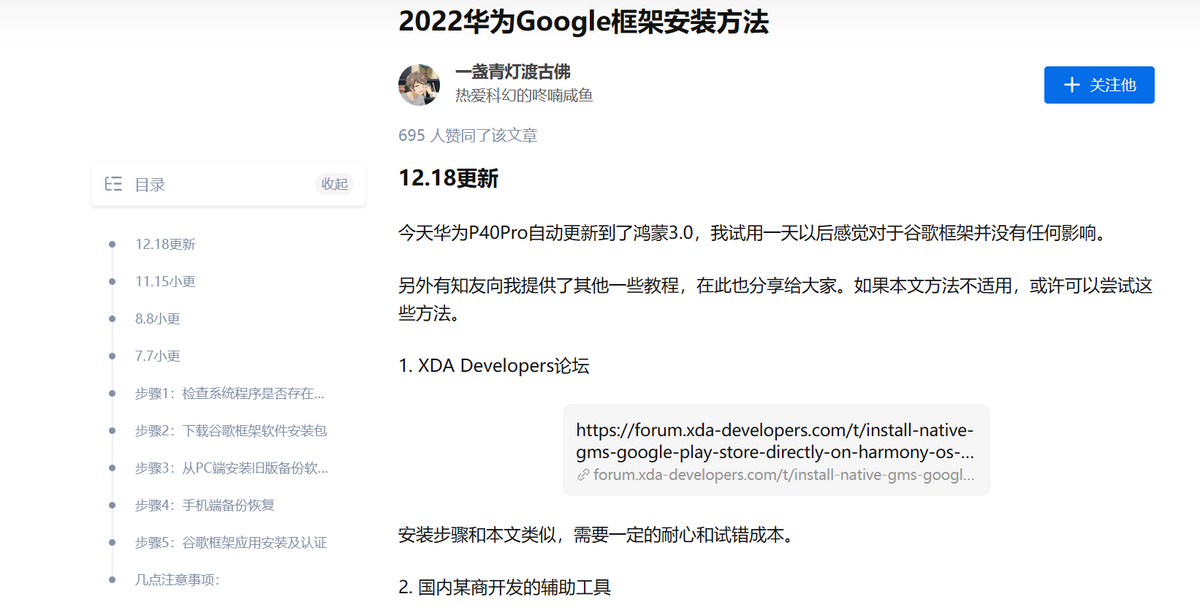Click the 1. XDA Developers论坛 line
The height and width of the screenshot is (615, 1200).
(494, 365)
